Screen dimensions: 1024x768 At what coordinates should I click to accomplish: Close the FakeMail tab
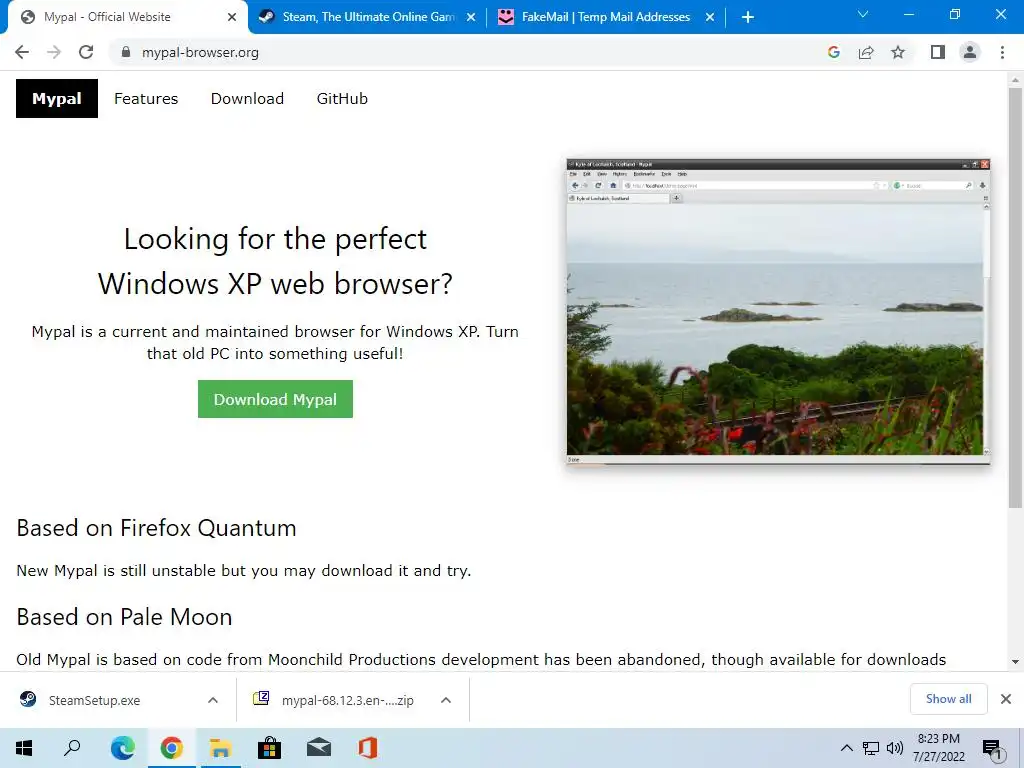(710, 17)
